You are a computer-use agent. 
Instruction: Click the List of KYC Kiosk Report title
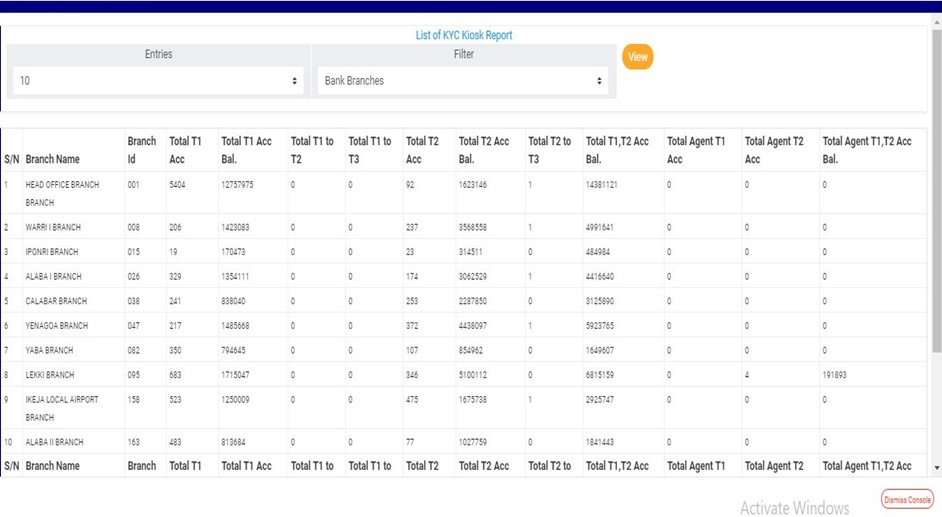pyautogui.click(x=464, y=35)
